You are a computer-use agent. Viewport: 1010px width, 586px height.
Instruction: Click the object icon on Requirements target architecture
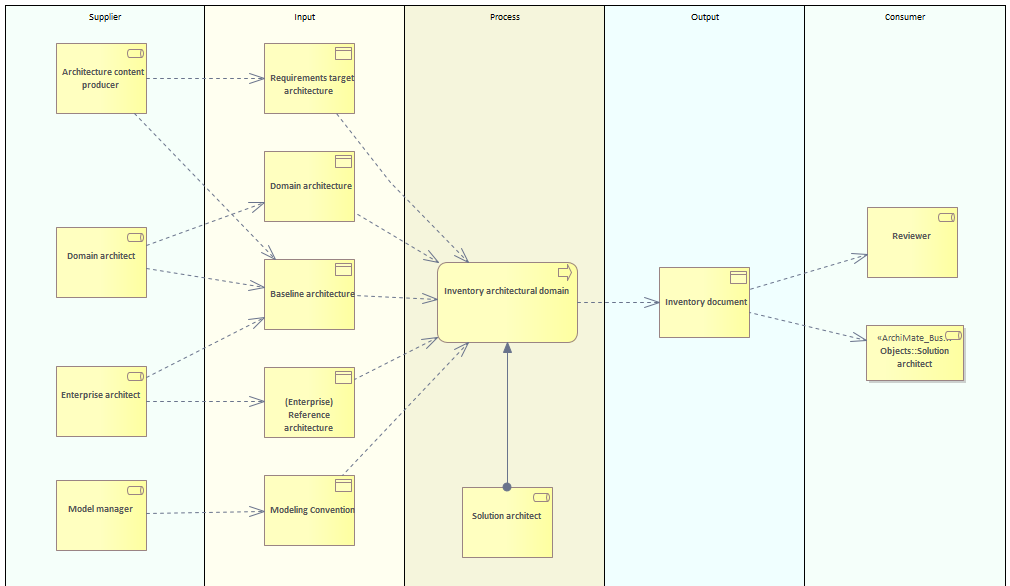[x=343, y=54]
